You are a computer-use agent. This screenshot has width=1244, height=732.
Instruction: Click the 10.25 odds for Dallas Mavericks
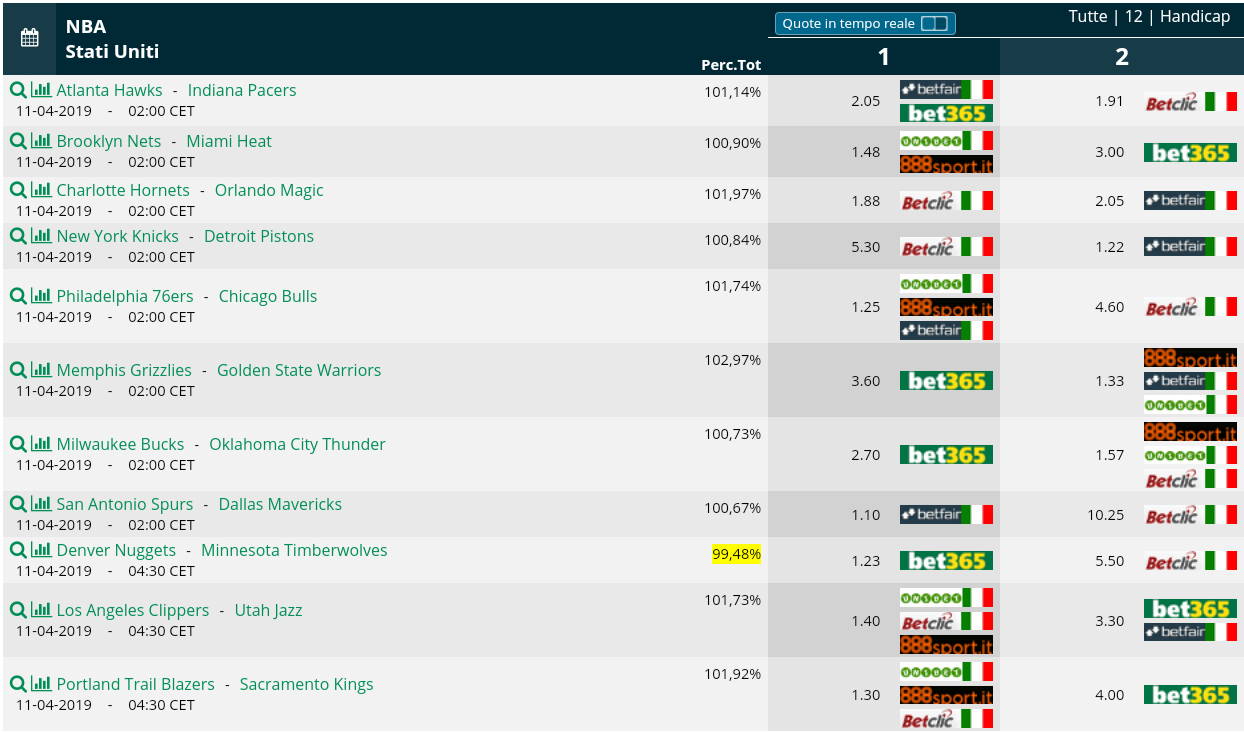coord(1106,515)
